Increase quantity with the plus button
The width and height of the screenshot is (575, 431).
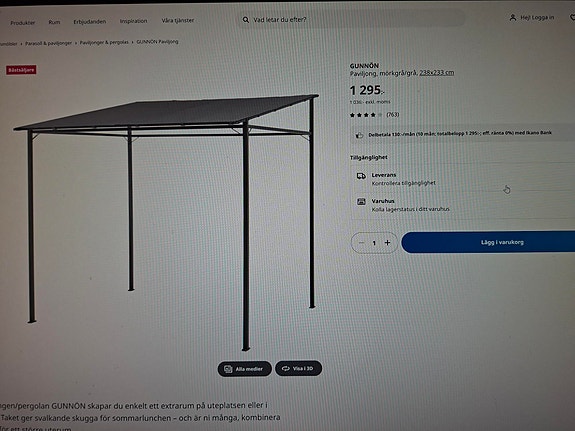click(x=387, y=242)
